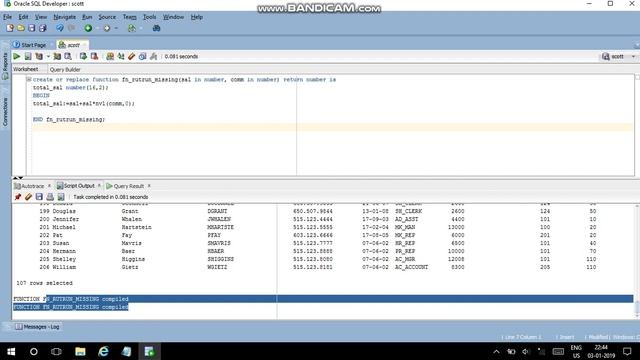Click the Clear eraser icon in worksheet toolbar
Viewport: 640px width, 360px height.
[131, 56]
